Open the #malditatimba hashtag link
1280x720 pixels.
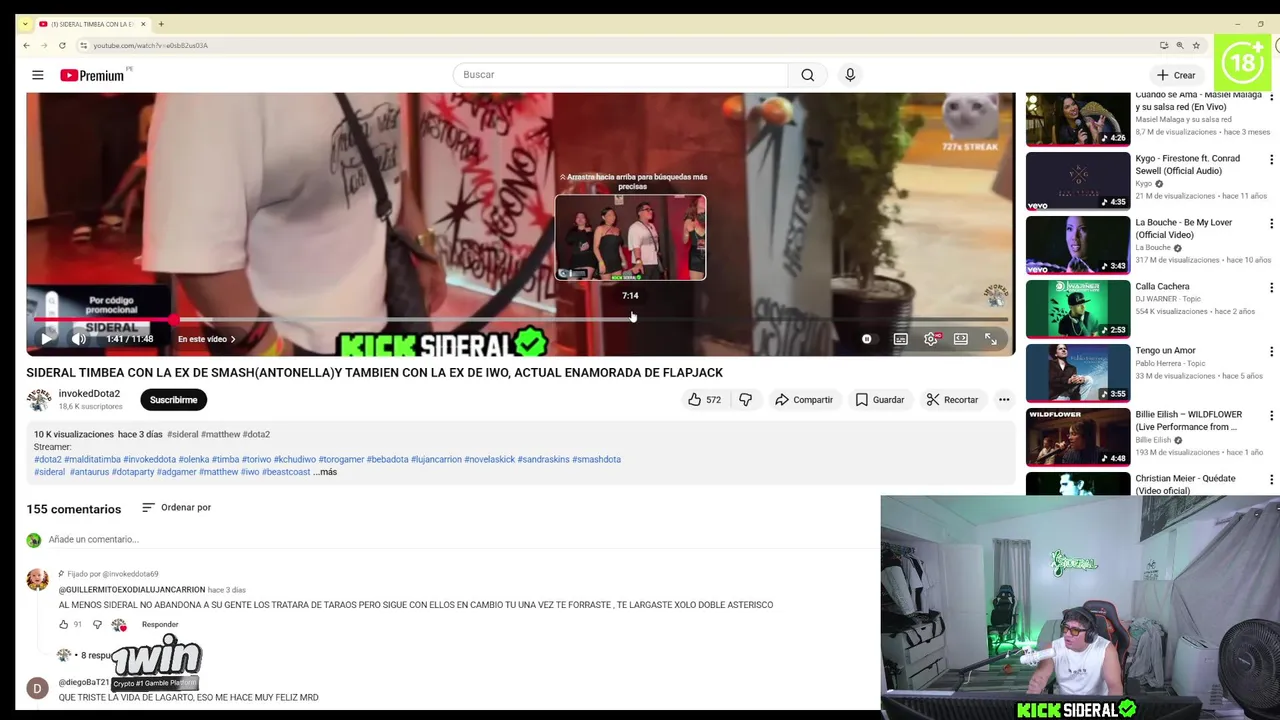pyautogui.click(x=92, y=460)
